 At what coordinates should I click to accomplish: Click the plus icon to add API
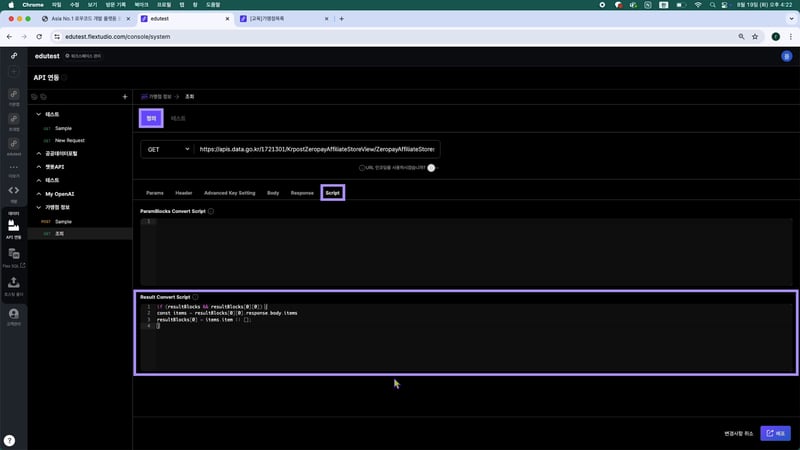124,97
